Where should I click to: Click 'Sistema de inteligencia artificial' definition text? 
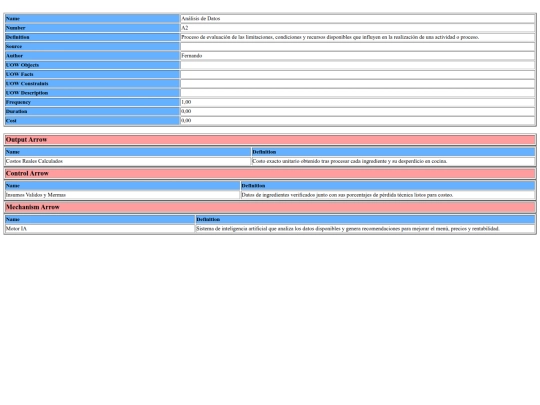[348, 229]
